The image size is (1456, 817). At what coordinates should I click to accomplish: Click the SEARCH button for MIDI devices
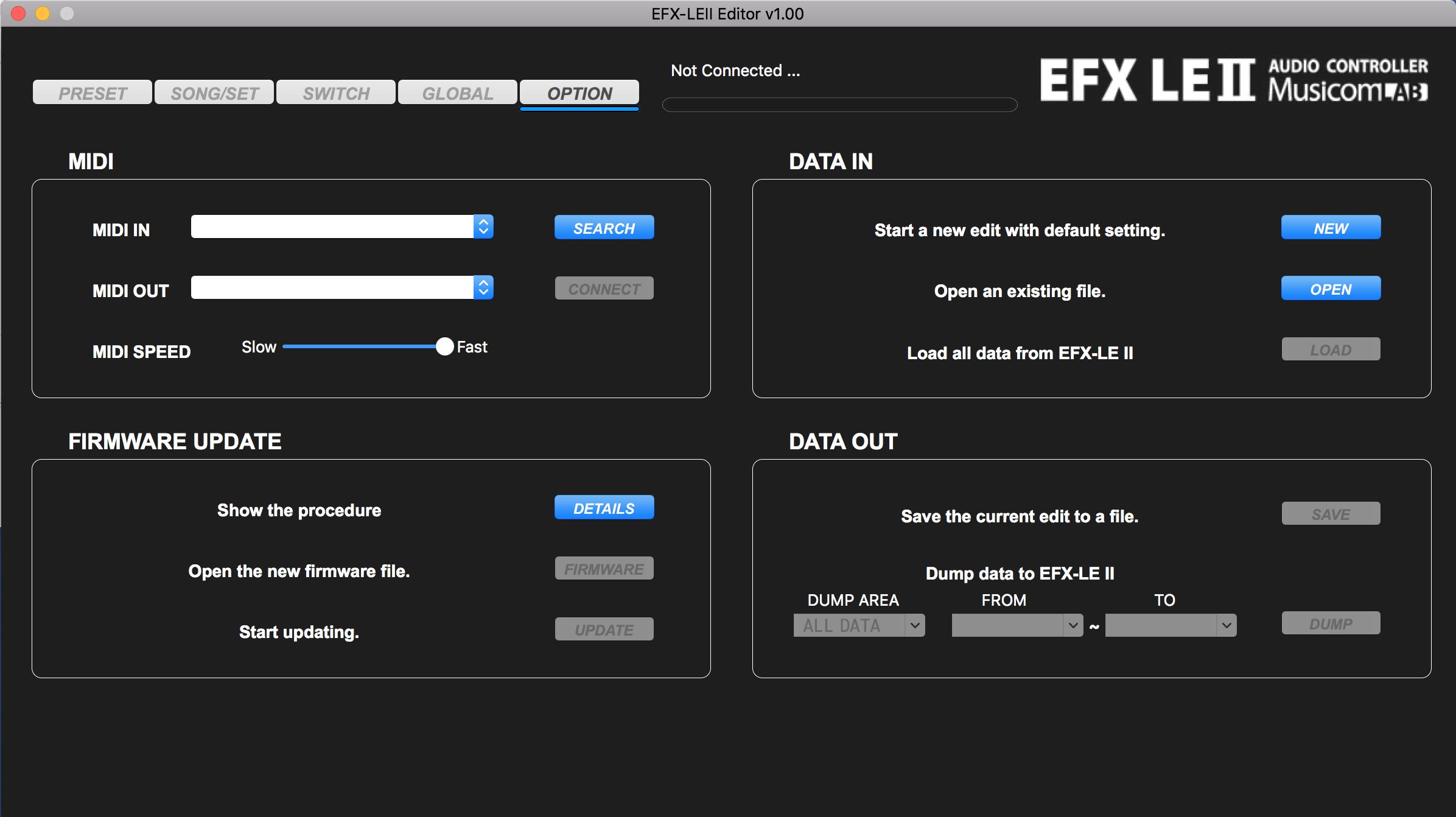[x=603, y=228]
